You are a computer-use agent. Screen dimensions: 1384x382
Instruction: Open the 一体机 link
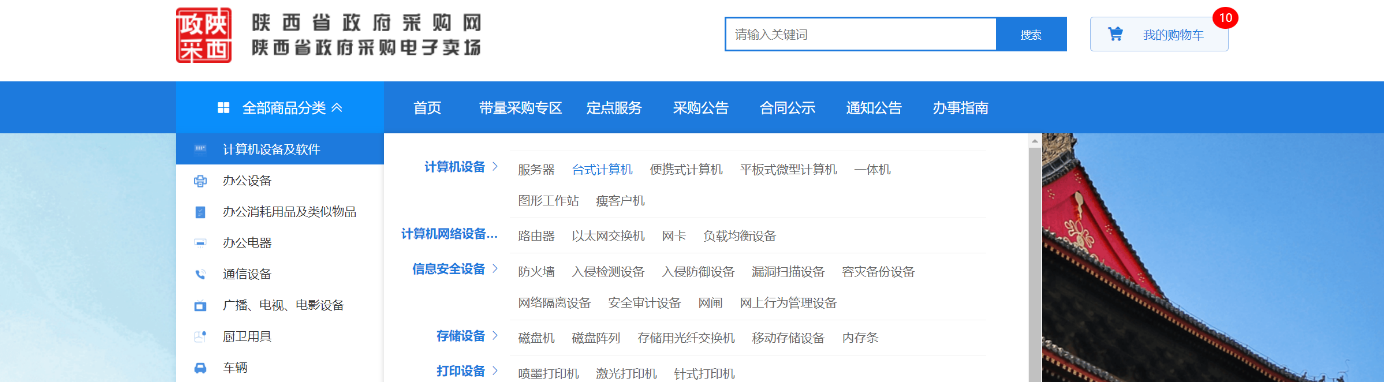[873, 169]
